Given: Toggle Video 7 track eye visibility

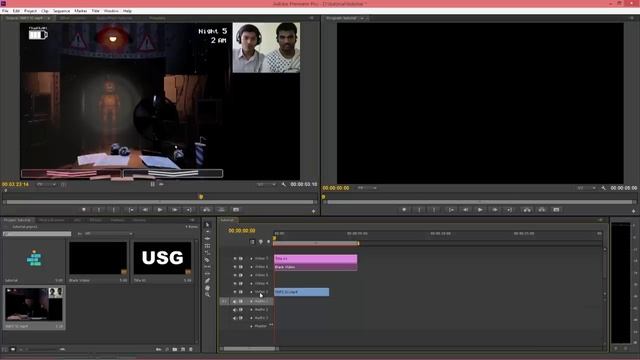Looking at the screenshot, I should (x=235, y=259).
